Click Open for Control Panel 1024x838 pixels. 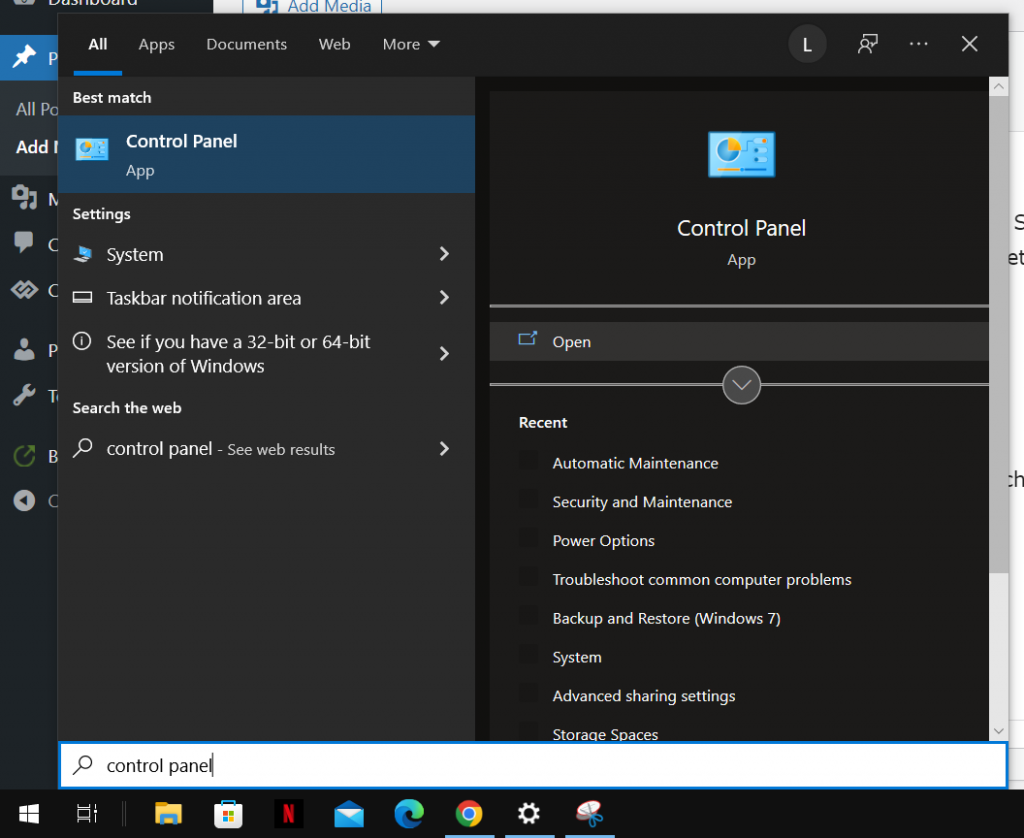pyautogui.click(x=571, y=342)
